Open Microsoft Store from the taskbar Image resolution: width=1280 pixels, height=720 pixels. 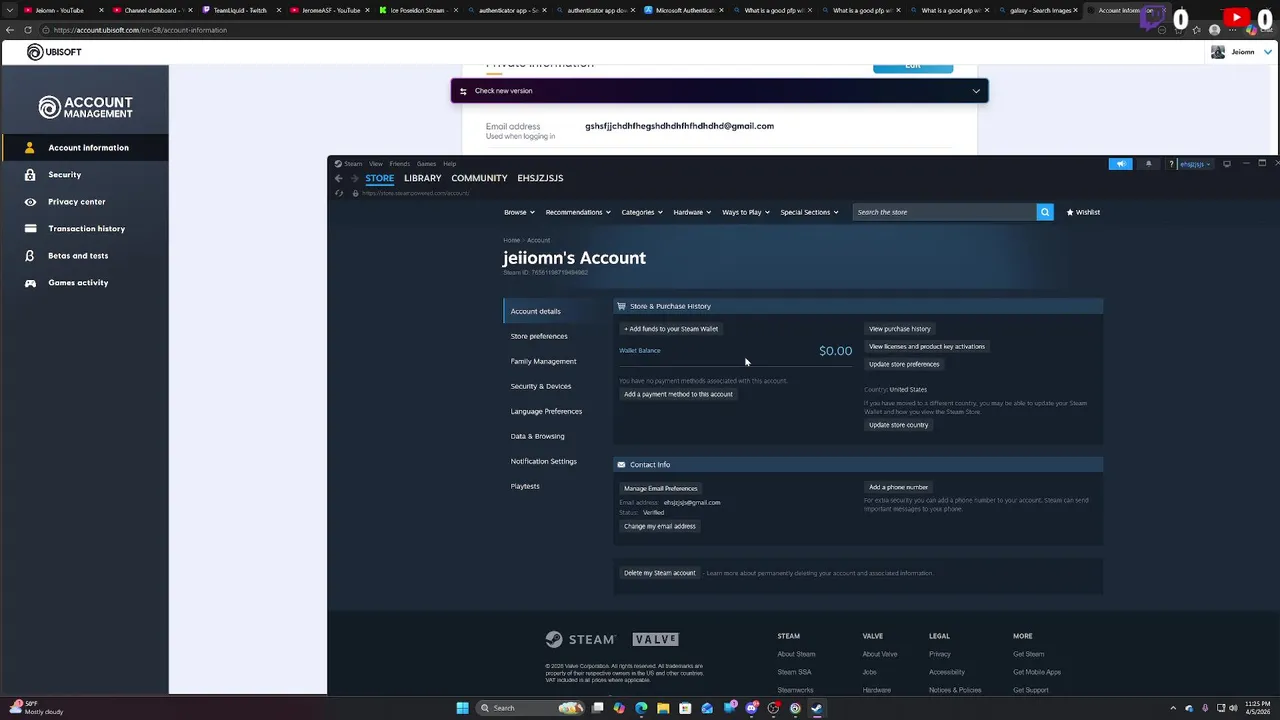685,708
